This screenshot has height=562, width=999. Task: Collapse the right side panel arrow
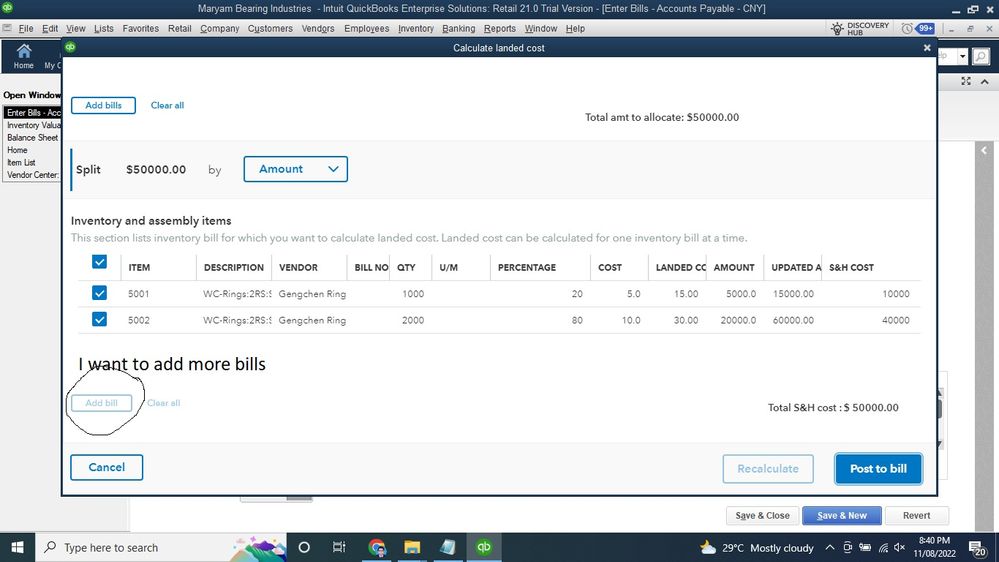click(x=984, y=151)
